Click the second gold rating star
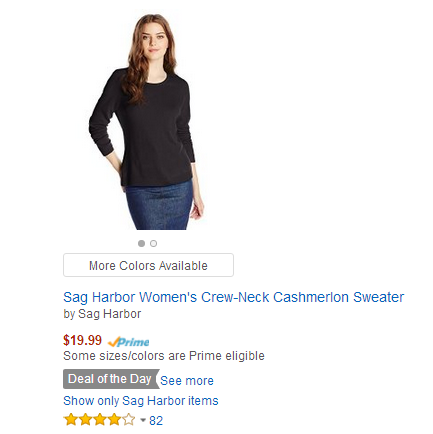This screenshot has height=434, width=433. tap(85, 420)
